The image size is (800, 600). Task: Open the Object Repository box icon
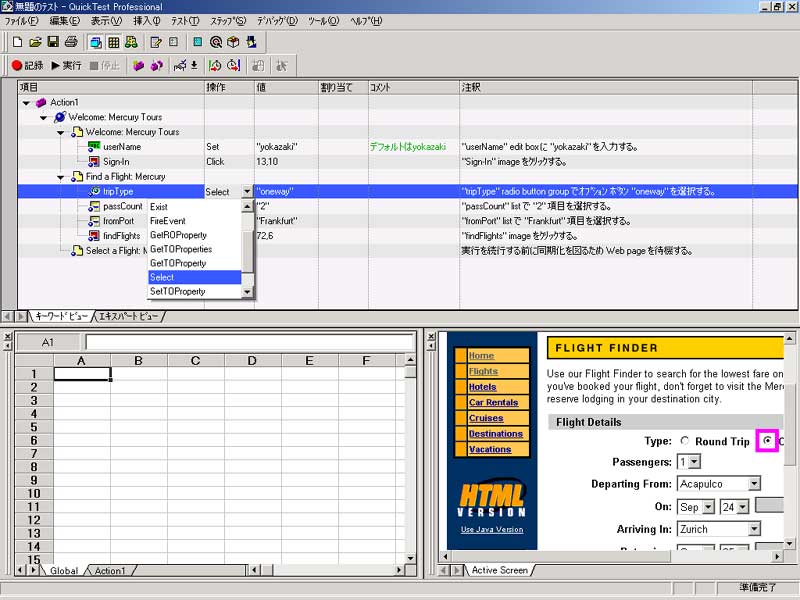pos(233,42)
